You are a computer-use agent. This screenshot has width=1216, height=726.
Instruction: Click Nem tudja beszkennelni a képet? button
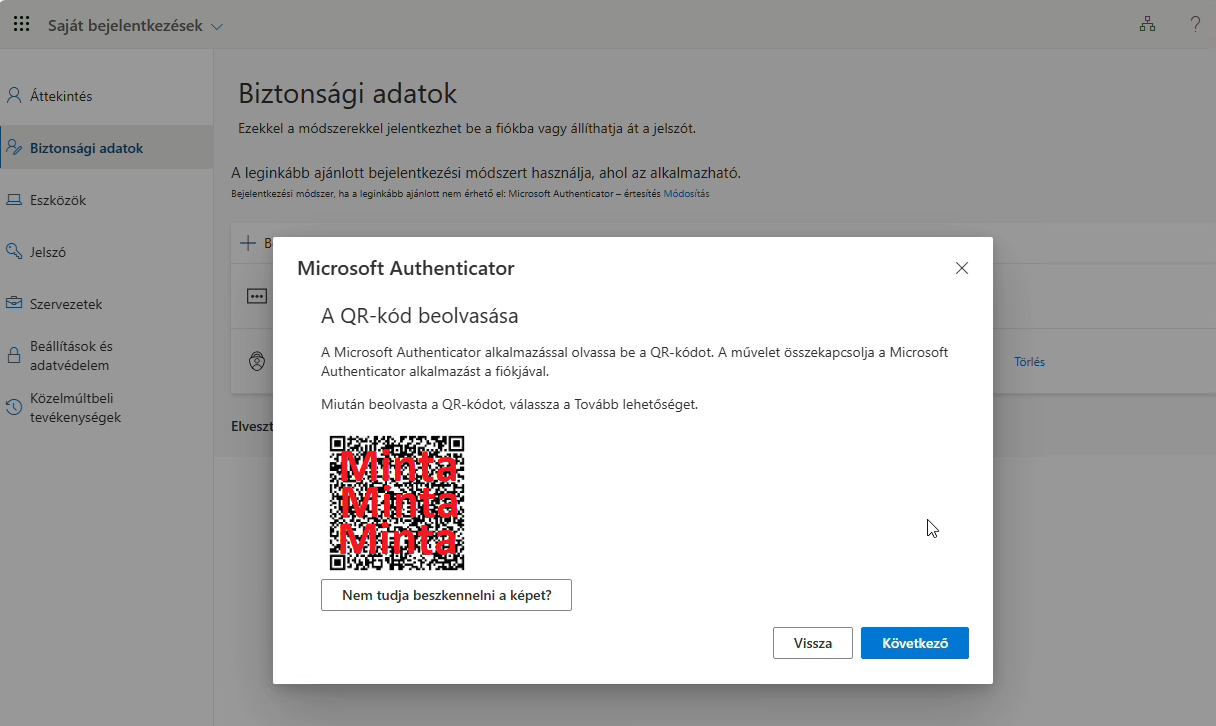[x=446, y=595]
